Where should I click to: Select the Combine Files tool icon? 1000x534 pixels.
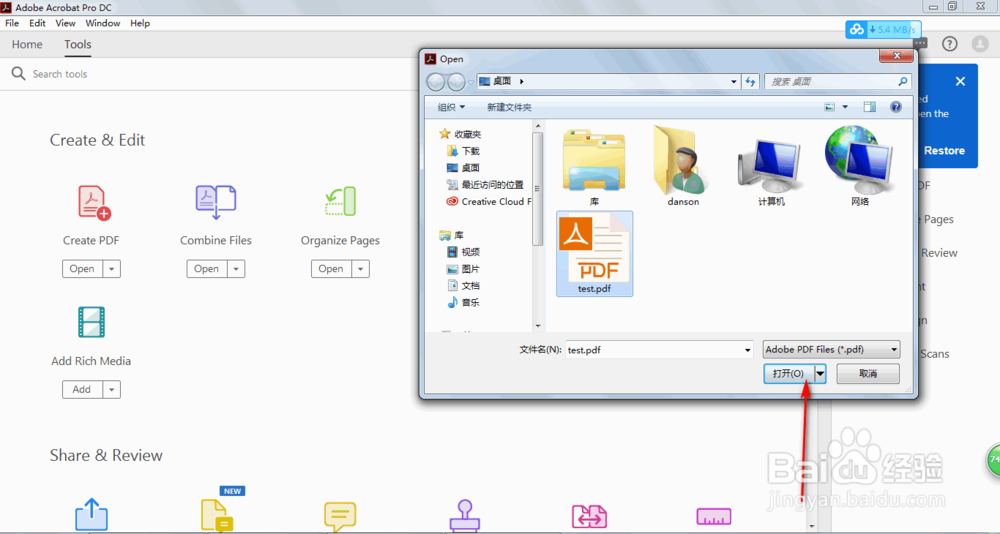pos(216,202)
